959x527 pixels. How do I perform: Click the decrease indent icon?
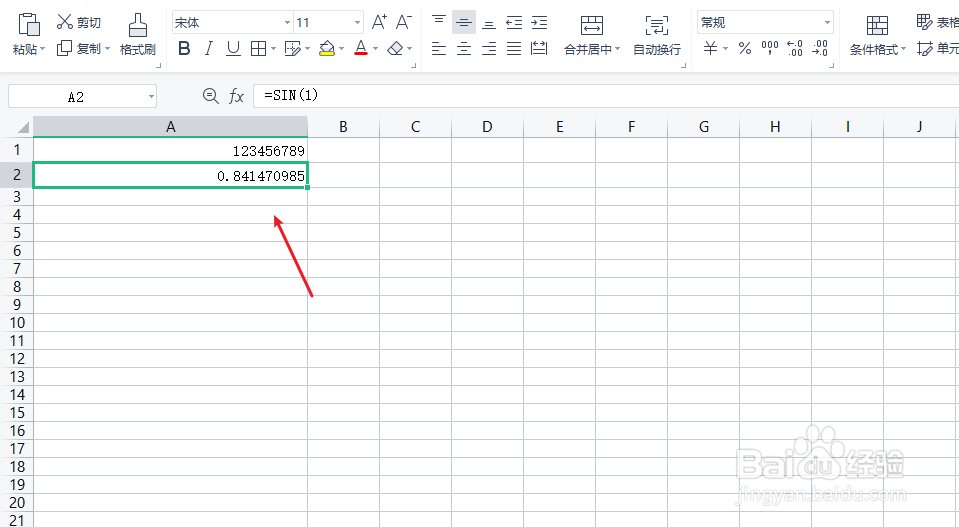click(514, 23)
